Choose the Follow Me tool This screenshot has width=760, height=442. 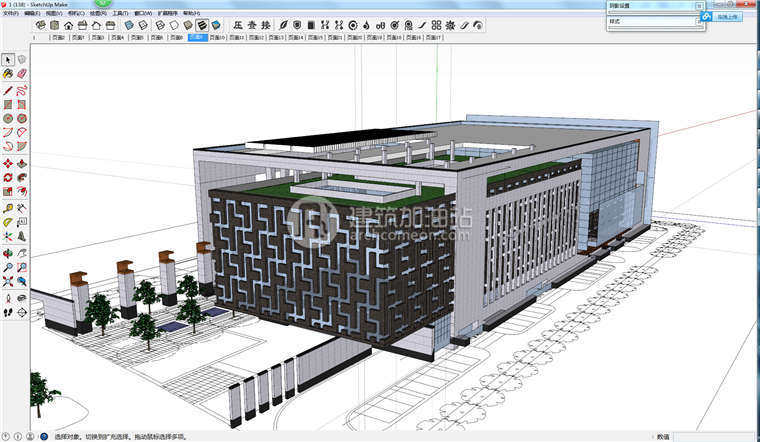click(22, 178)
